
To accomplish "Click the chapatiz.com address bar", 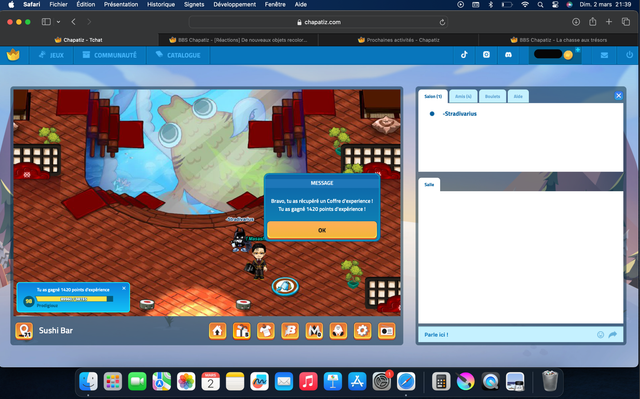I will pos(318,22).
